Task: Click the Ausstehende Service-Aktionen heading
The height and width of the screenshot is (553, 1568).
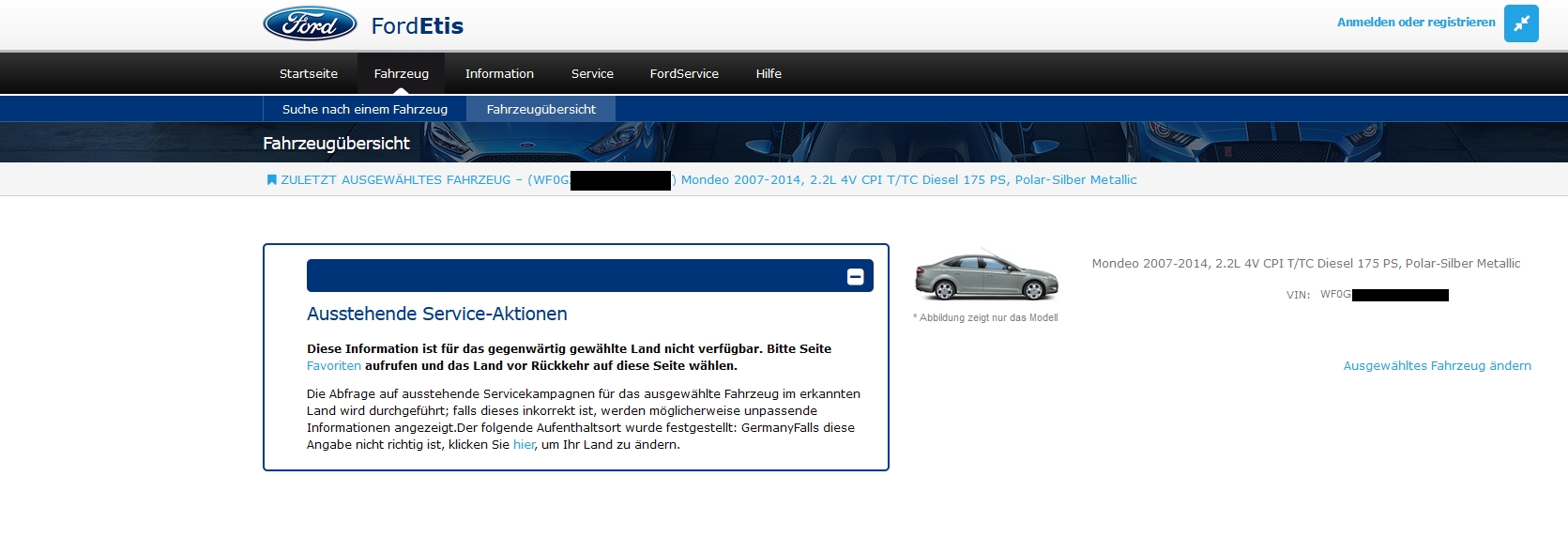Action: pyautogui.click(x=436, y=315)
